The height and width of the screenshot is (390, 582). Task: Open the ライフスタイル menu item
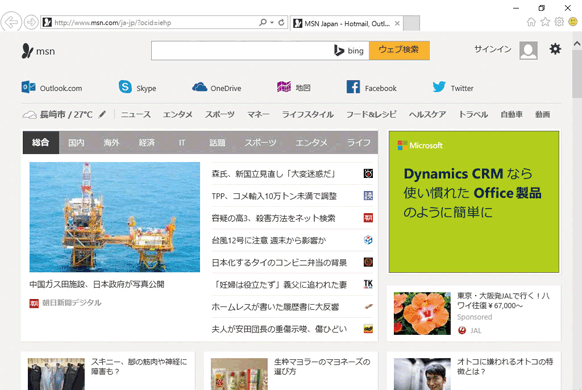pos(308,115)
